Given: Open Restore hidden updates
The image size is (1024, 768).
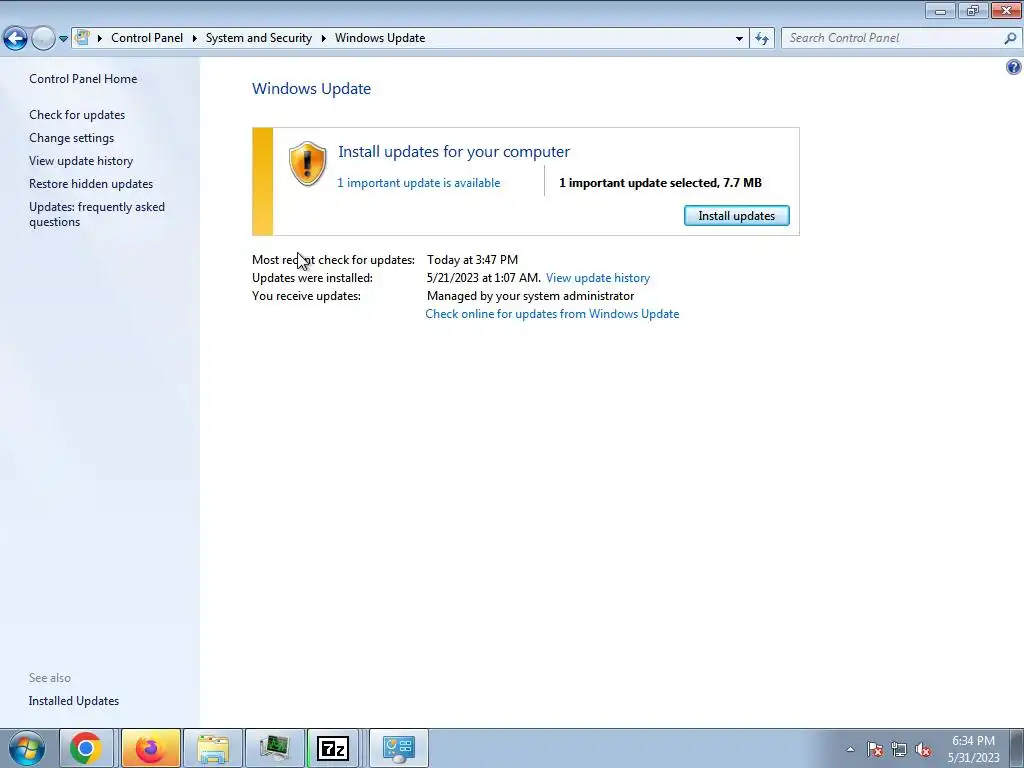Looking at the screenshot, I should pyautogui.click(x=91, y=184).
